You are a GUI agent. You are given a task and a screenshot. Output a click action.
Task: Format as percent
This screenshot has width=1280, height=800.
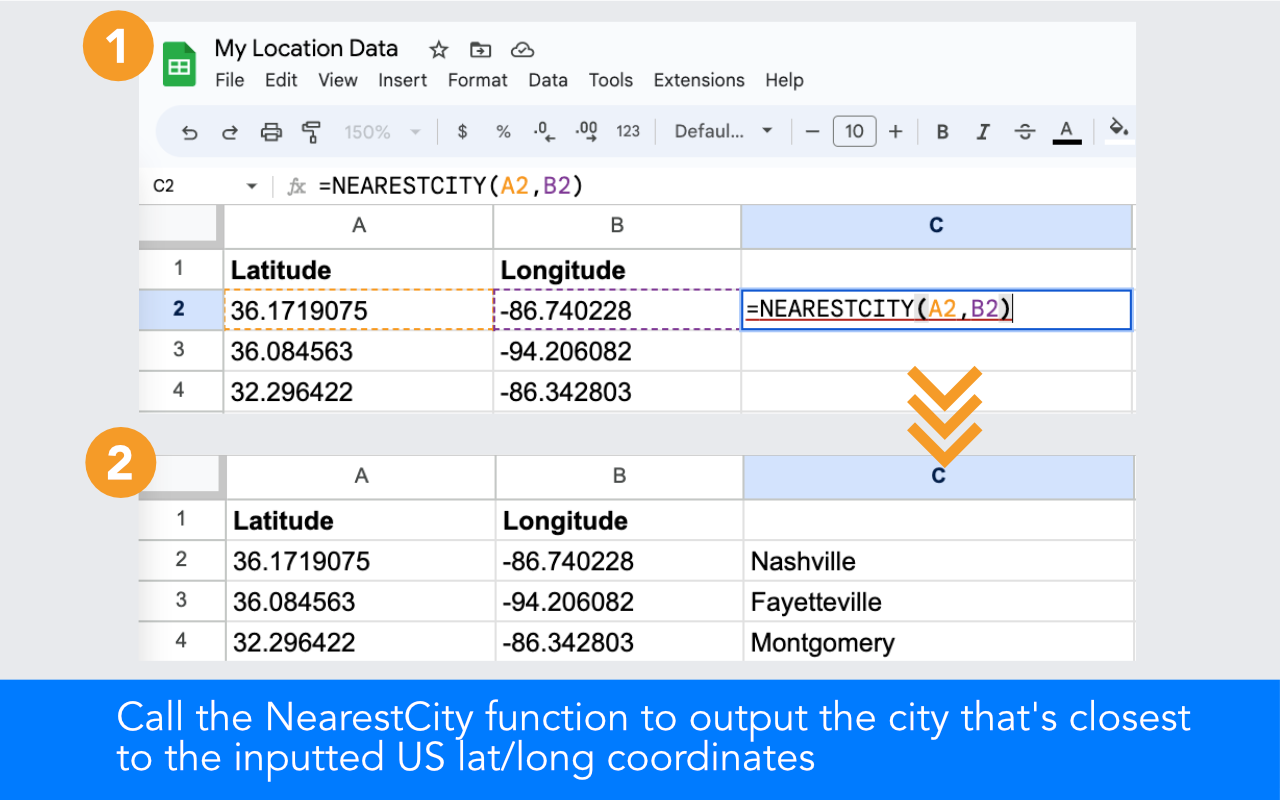[503, 131]
